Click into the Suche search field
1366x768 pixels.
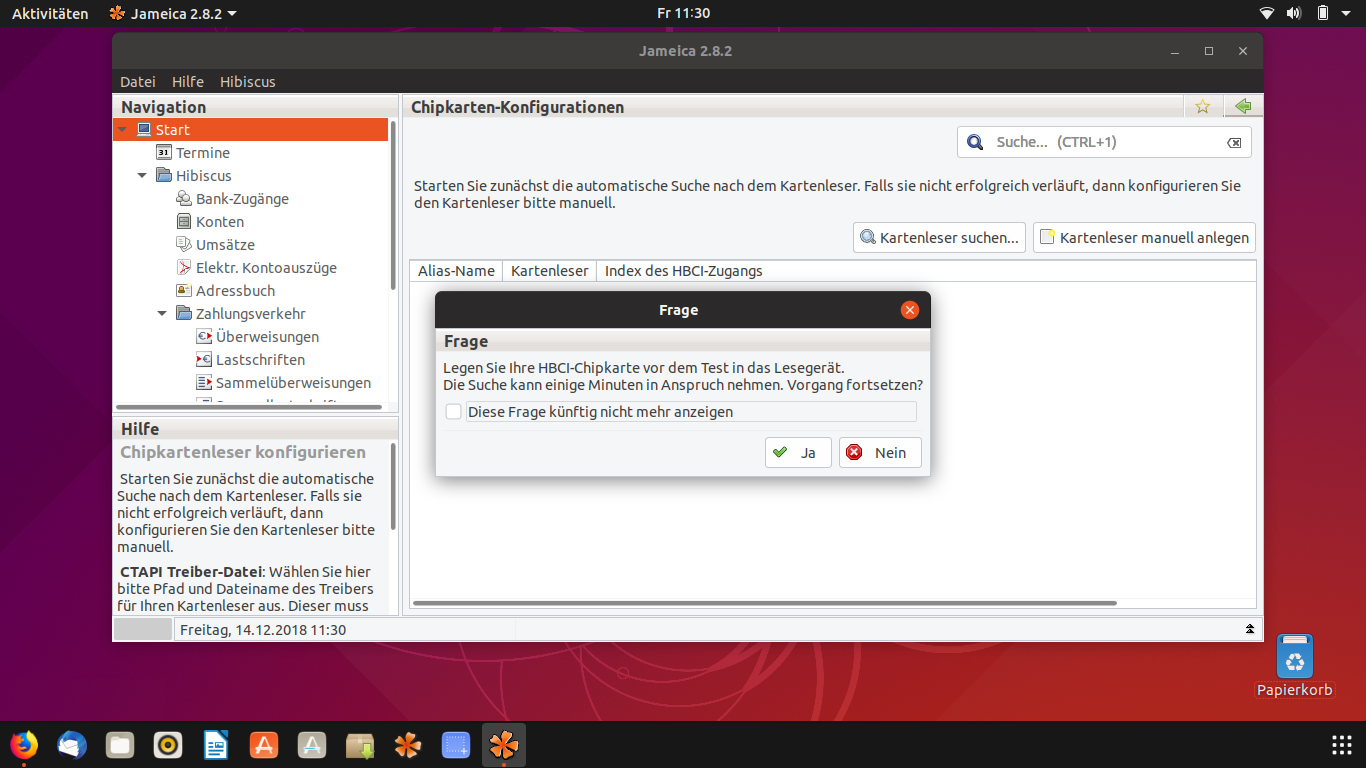[x=1105, y=142]
